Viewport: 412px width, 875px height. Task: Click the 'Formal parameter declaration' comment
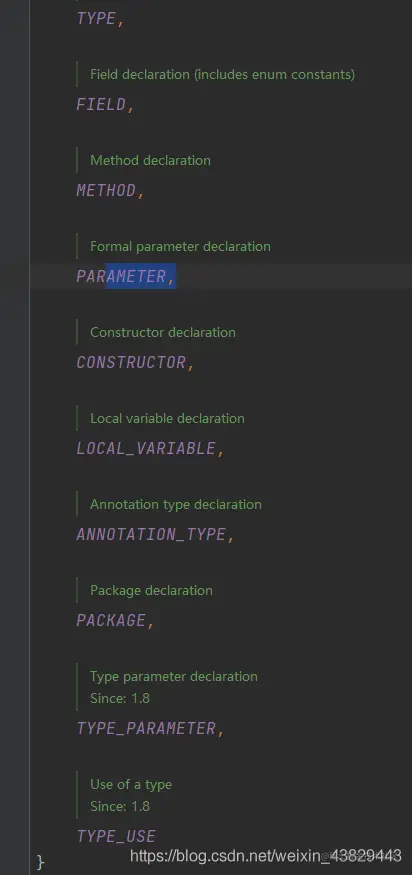tap(180, 246)
